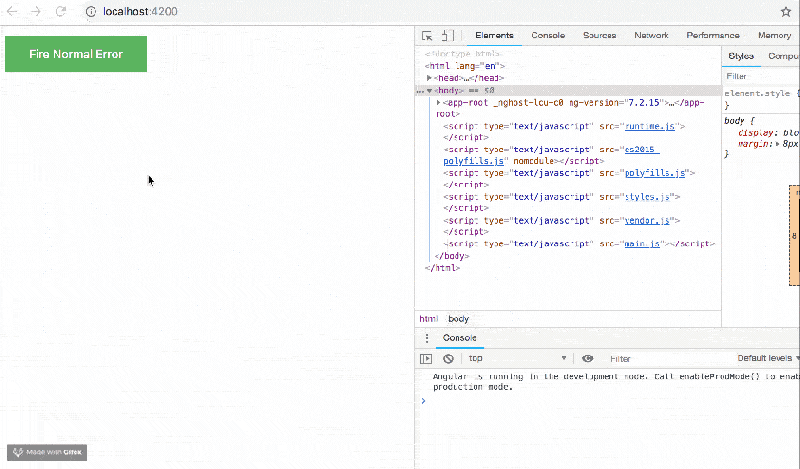Click the element.style rule
Screen dimensions: 800x469
pyautogui.click(x=760, y=93)
